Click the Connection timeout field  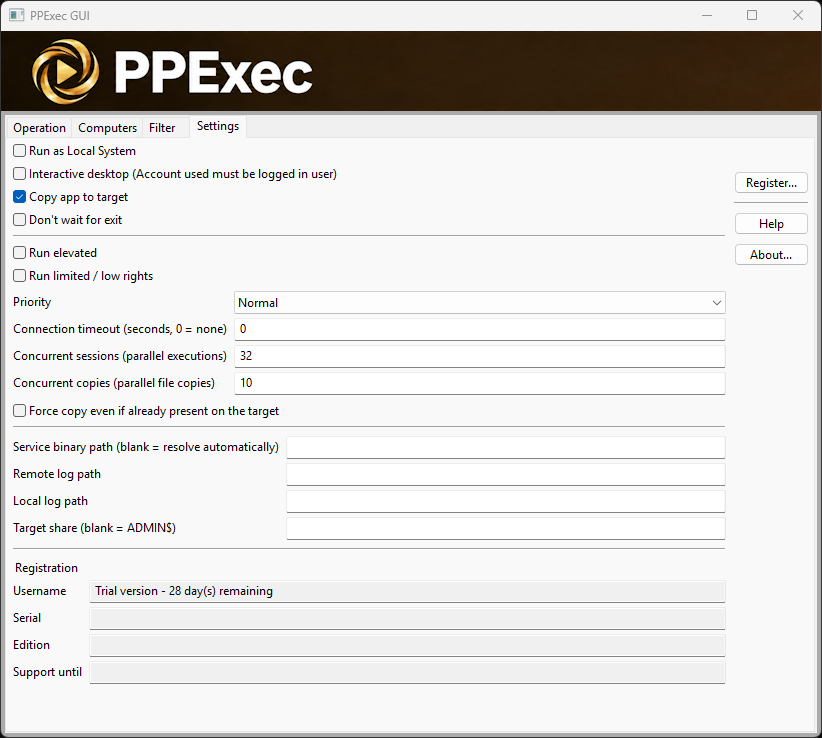(480, 329)
